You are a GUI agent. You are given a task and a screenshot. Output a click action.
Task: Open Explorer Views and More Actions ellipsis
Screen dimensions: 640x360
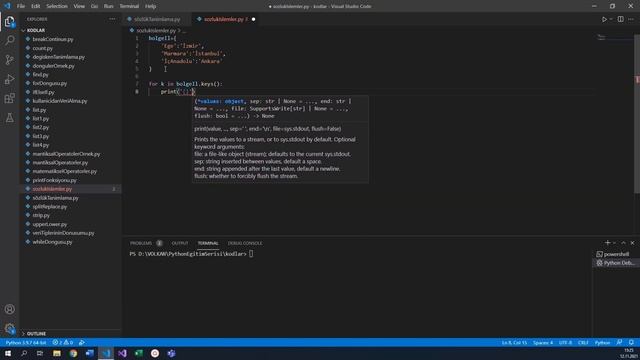coord(112,19)
